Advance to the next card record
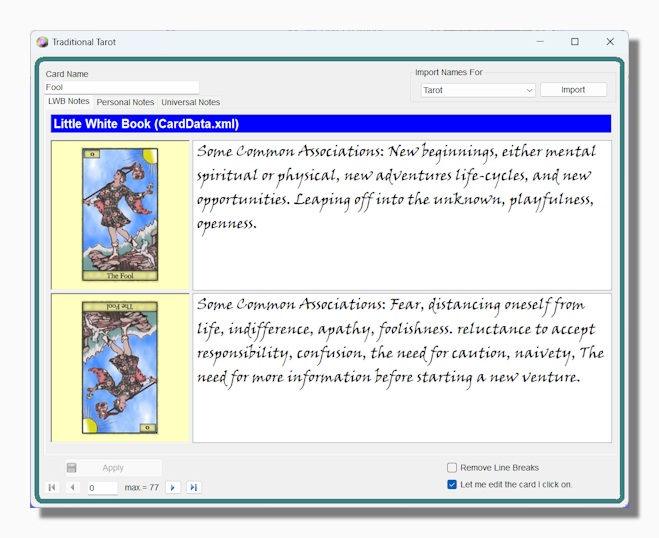The height and width of the screenshot is (538, 659). point(173,488)
